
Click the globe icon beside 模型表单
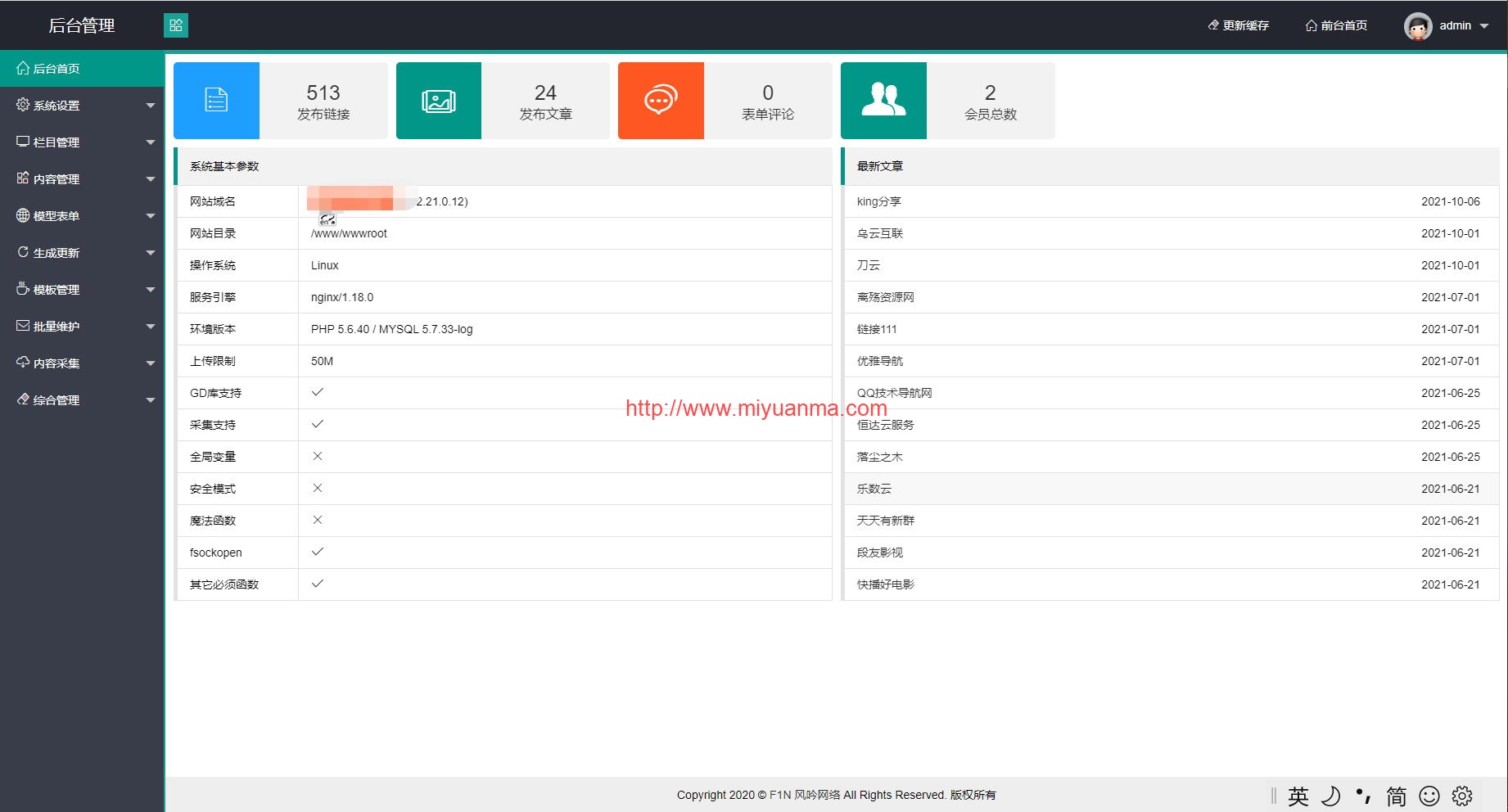coord(23,215)
